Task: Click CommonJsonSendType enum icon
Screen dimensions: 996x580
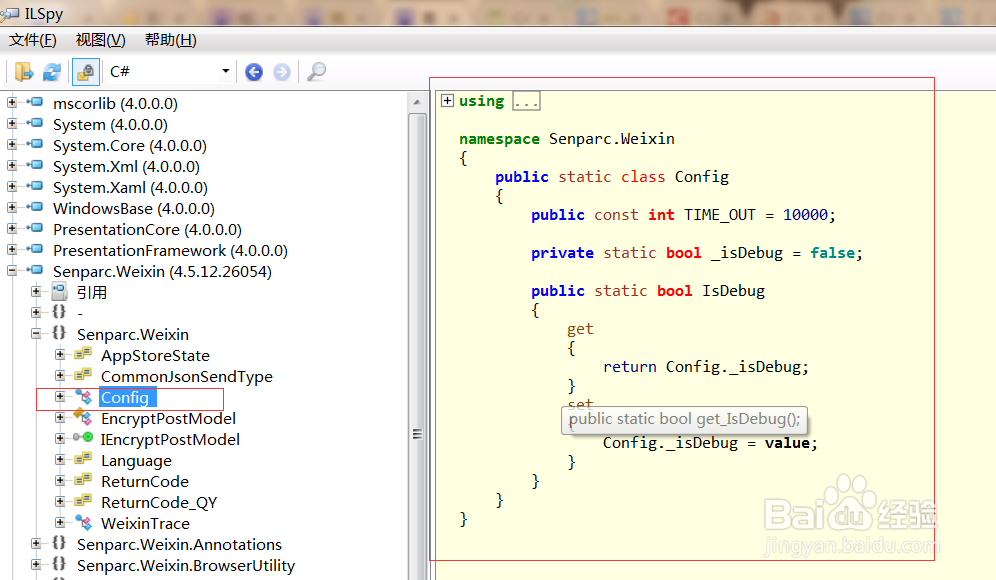Action: coord(83,375)
